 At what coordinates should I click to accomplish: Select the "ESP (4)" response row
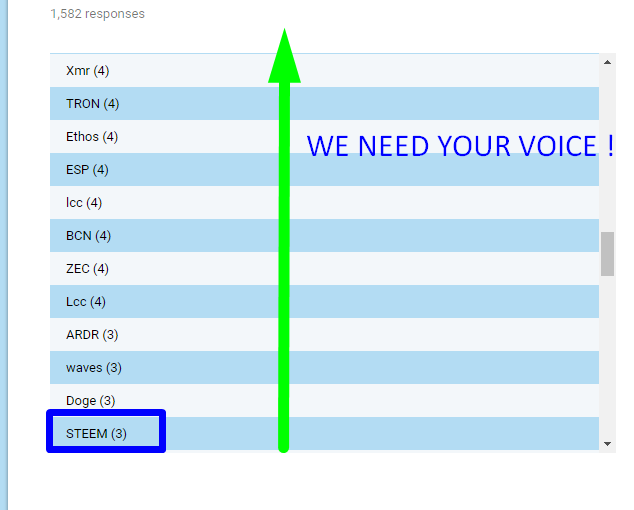tap(324, 170)
